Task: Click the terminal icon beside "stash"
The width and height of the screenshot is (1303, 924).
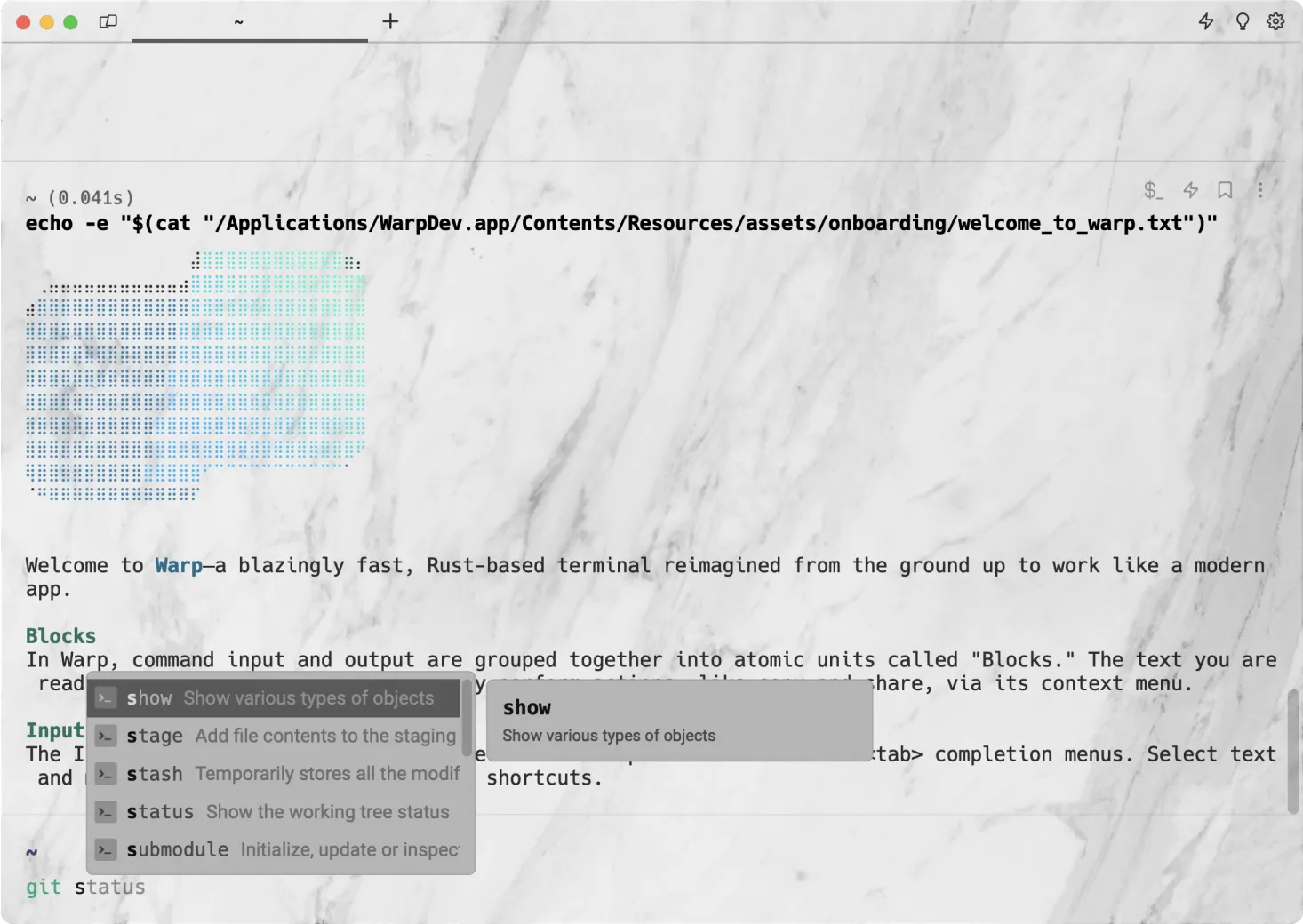Action: [106, 773]
